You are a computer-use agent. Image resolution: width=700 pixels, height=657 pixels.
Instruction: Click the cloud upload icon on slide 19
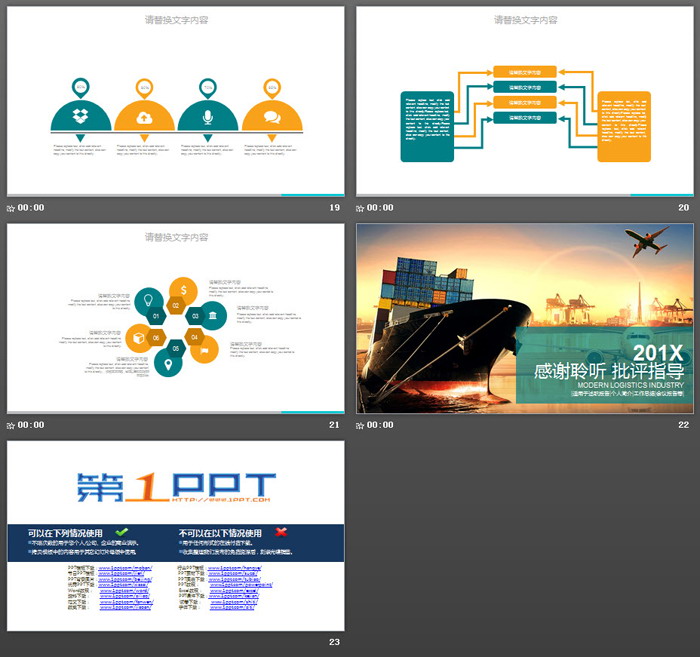pos(144,117)
